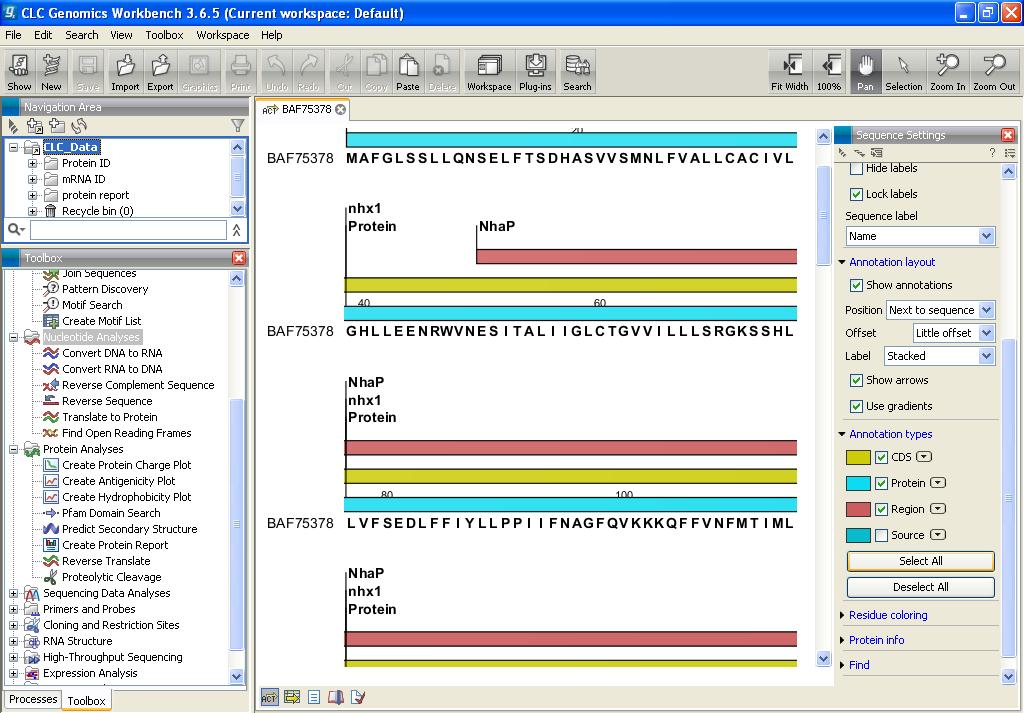This screenshot has width=1024, height=713.
Task: Activate the Selection tool
Action: pos(903,72)
